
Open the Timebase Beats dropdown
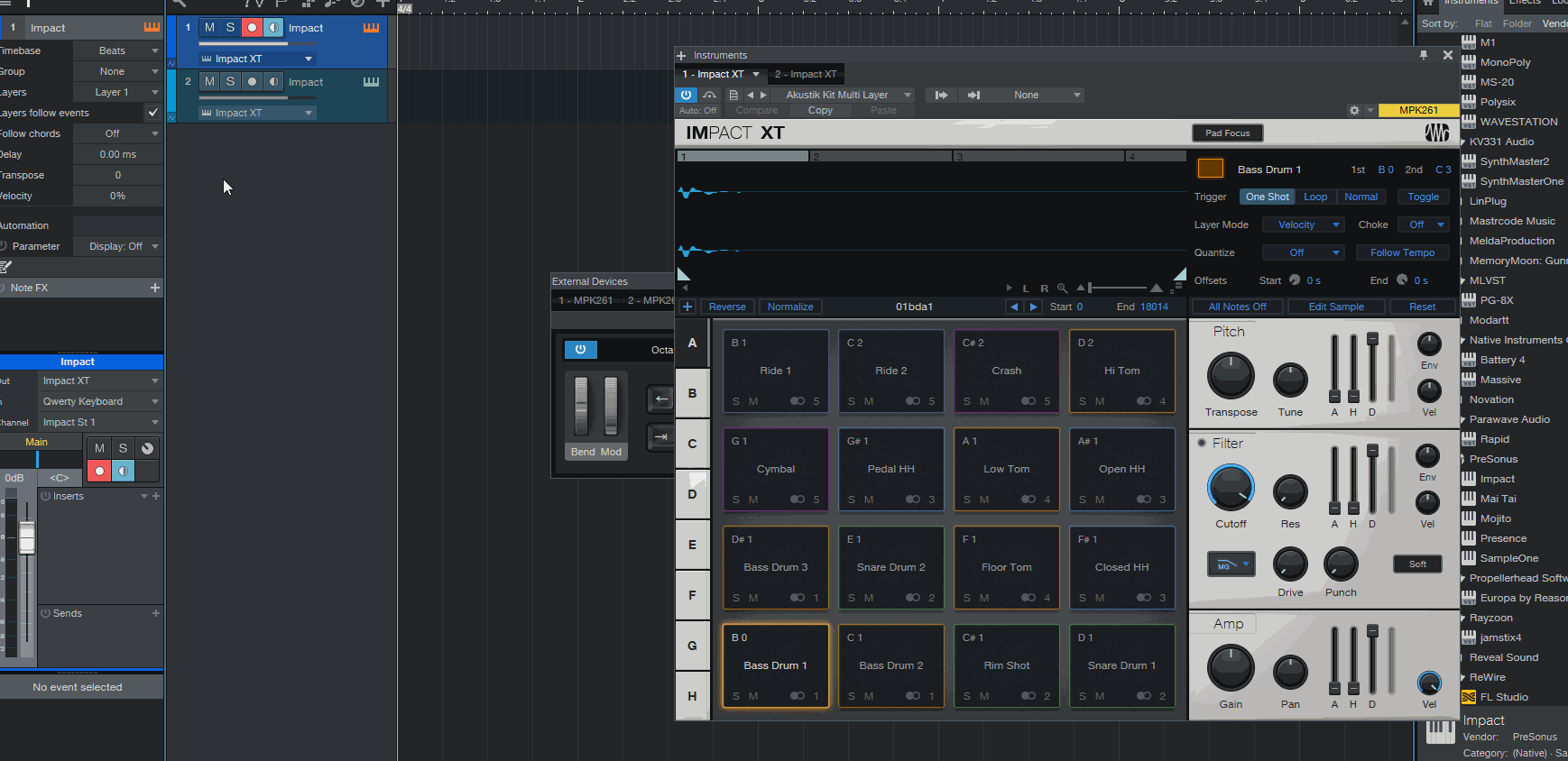[117, 50]
